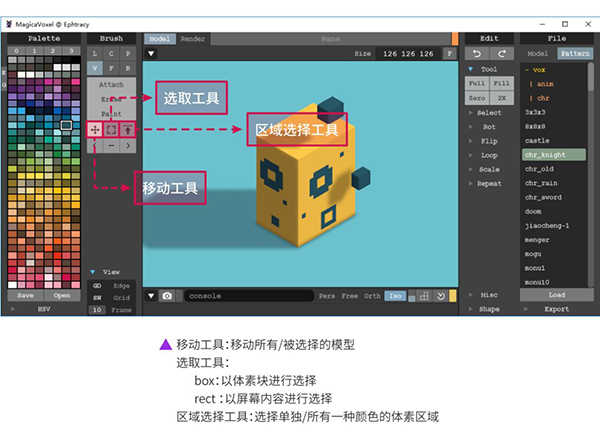
Task: Choose the B box brush mode
Action: point(128,68)
